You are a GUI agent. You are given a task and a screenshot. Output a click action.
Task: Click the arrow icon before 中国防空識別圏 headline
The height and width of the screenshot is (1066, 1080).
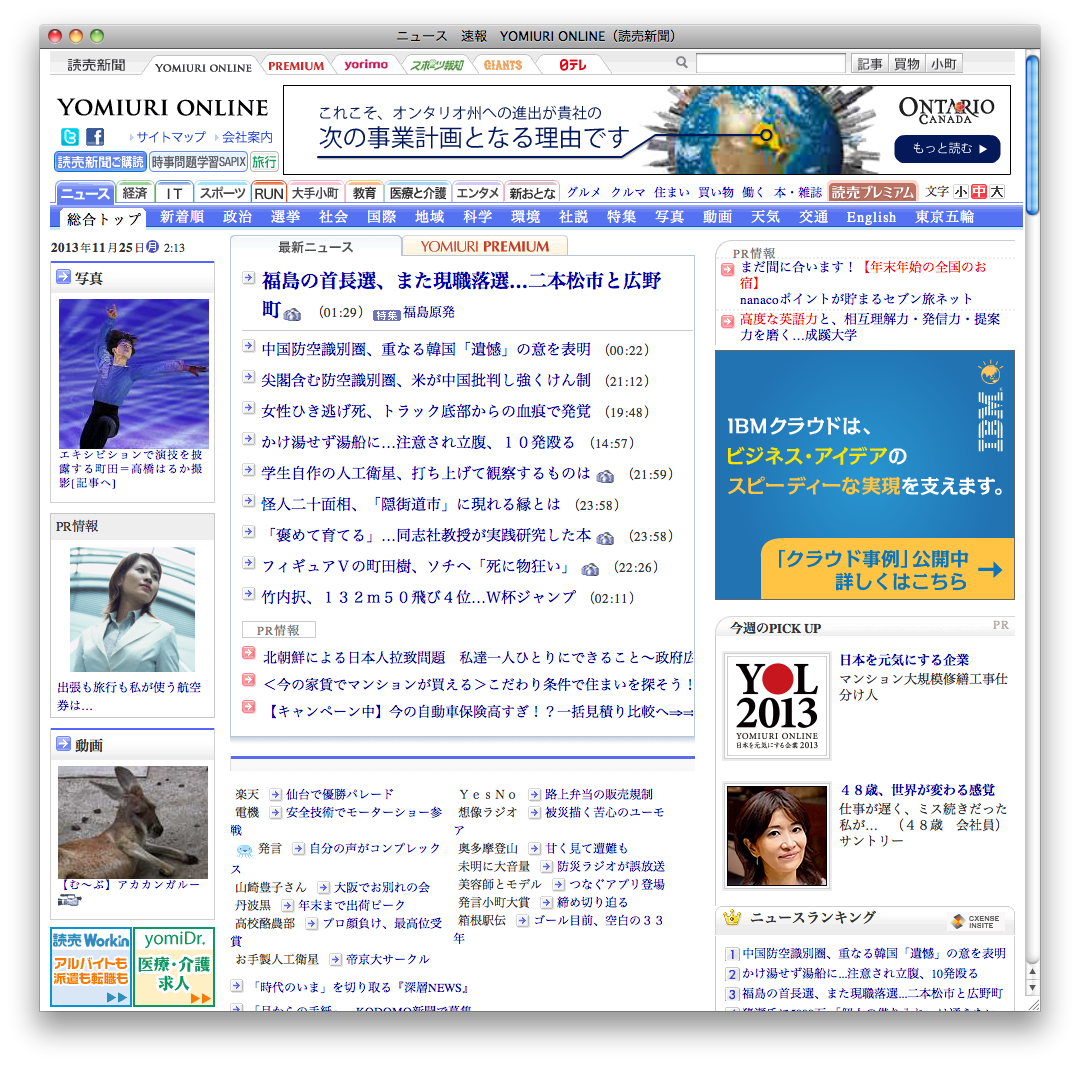249,346
